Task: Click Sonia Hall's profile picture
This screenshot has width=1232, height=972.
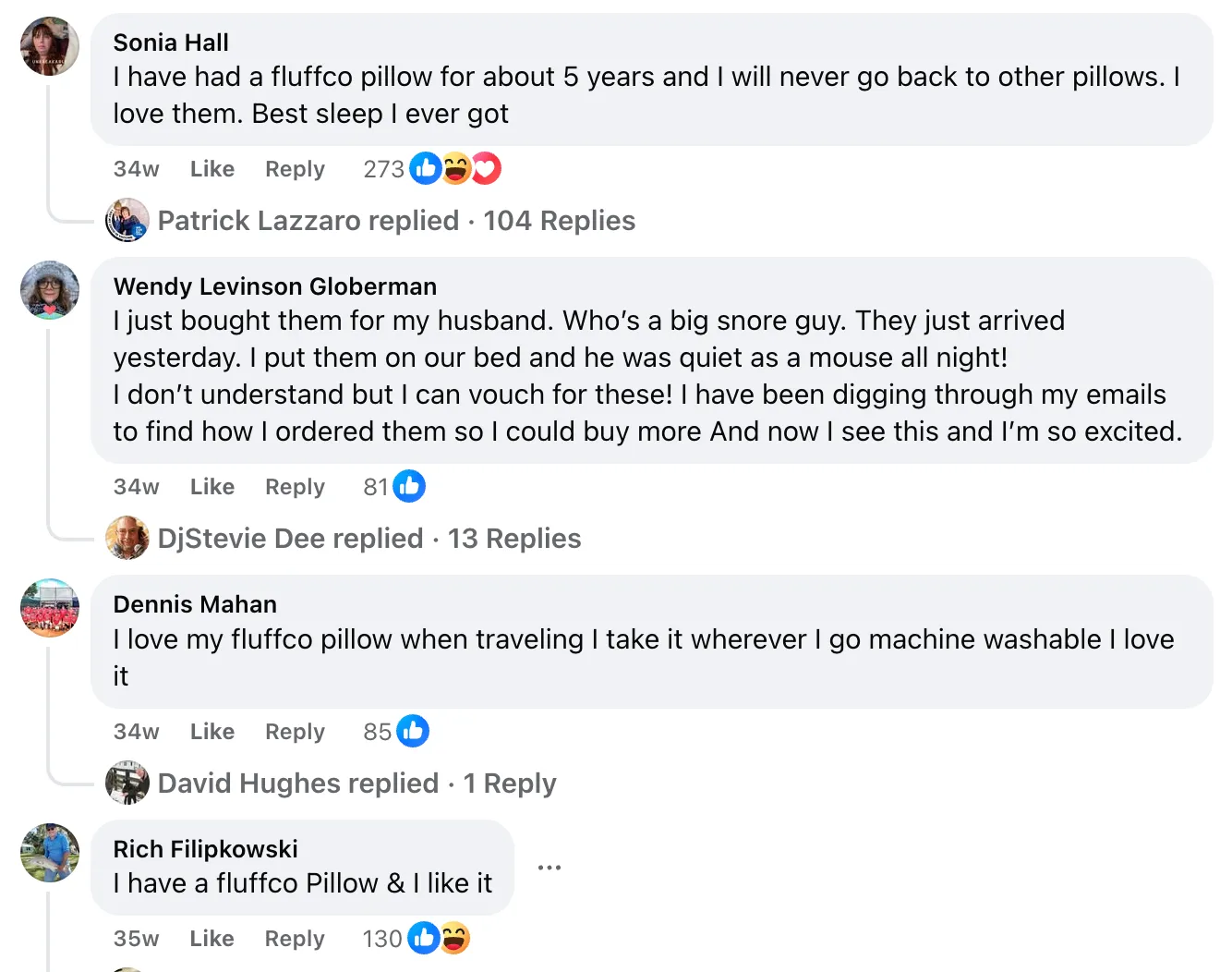Action: [50, 46]
